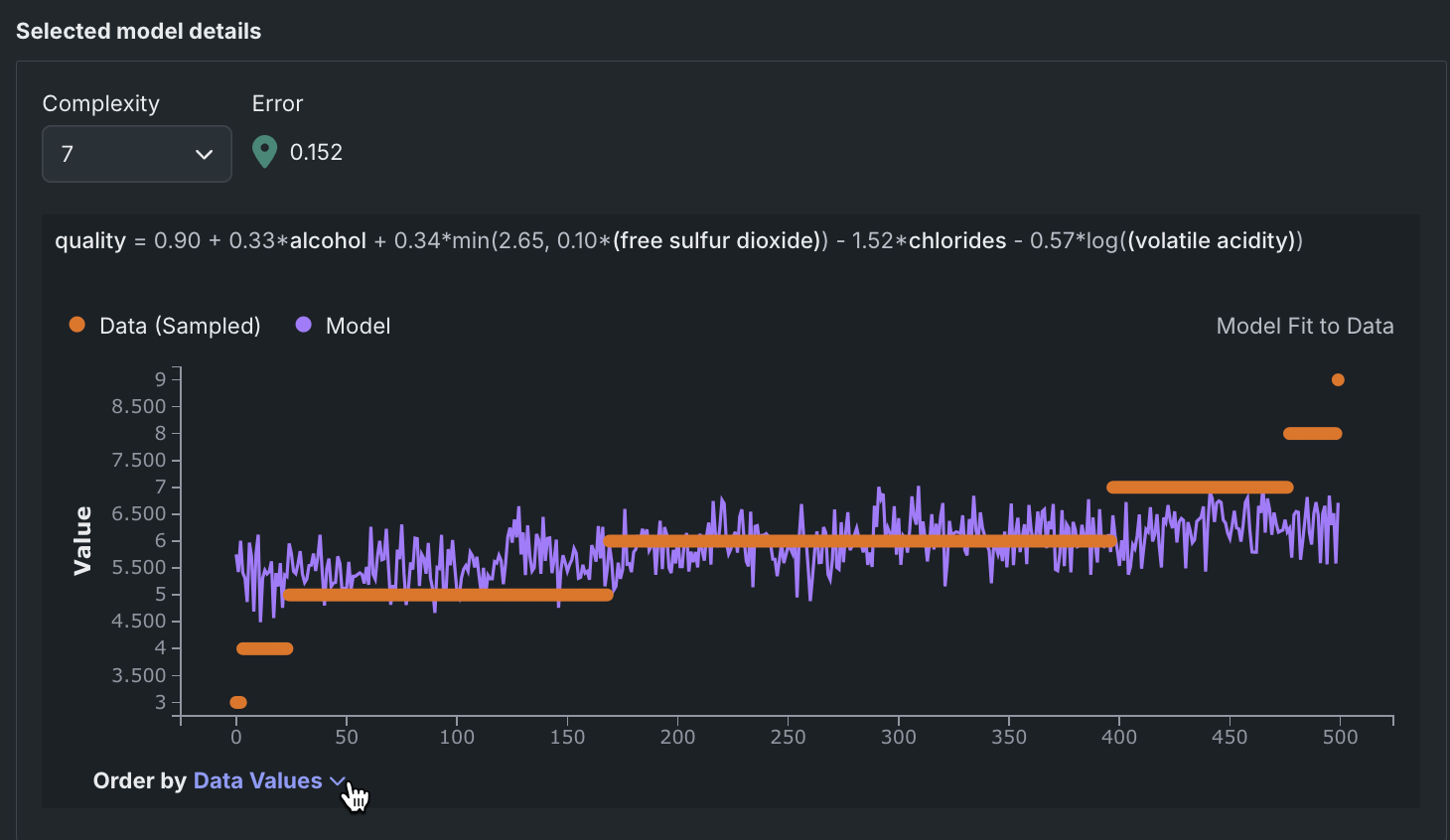Toggle the Model series via its legend label
Screen dimensions: 1450x840
358,326
